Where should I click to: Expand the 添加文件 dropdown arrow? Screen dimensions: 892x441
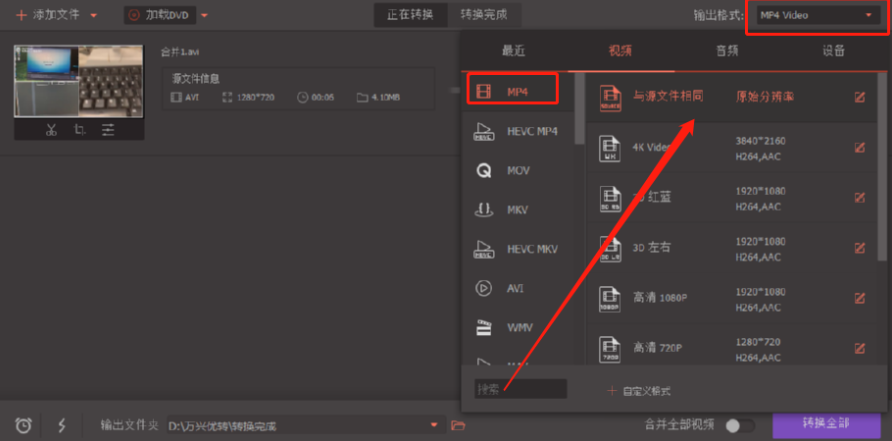coord(94,16)
